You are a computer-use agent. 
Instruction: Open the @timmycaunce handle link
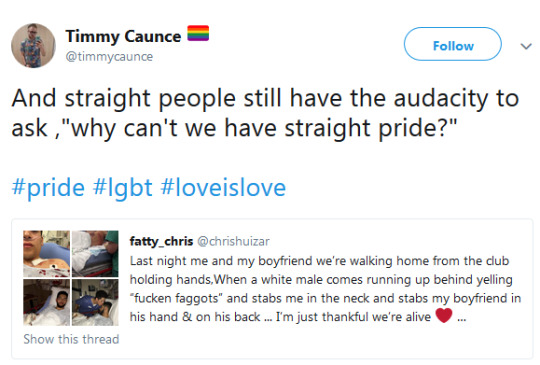(x=109, y=56)
